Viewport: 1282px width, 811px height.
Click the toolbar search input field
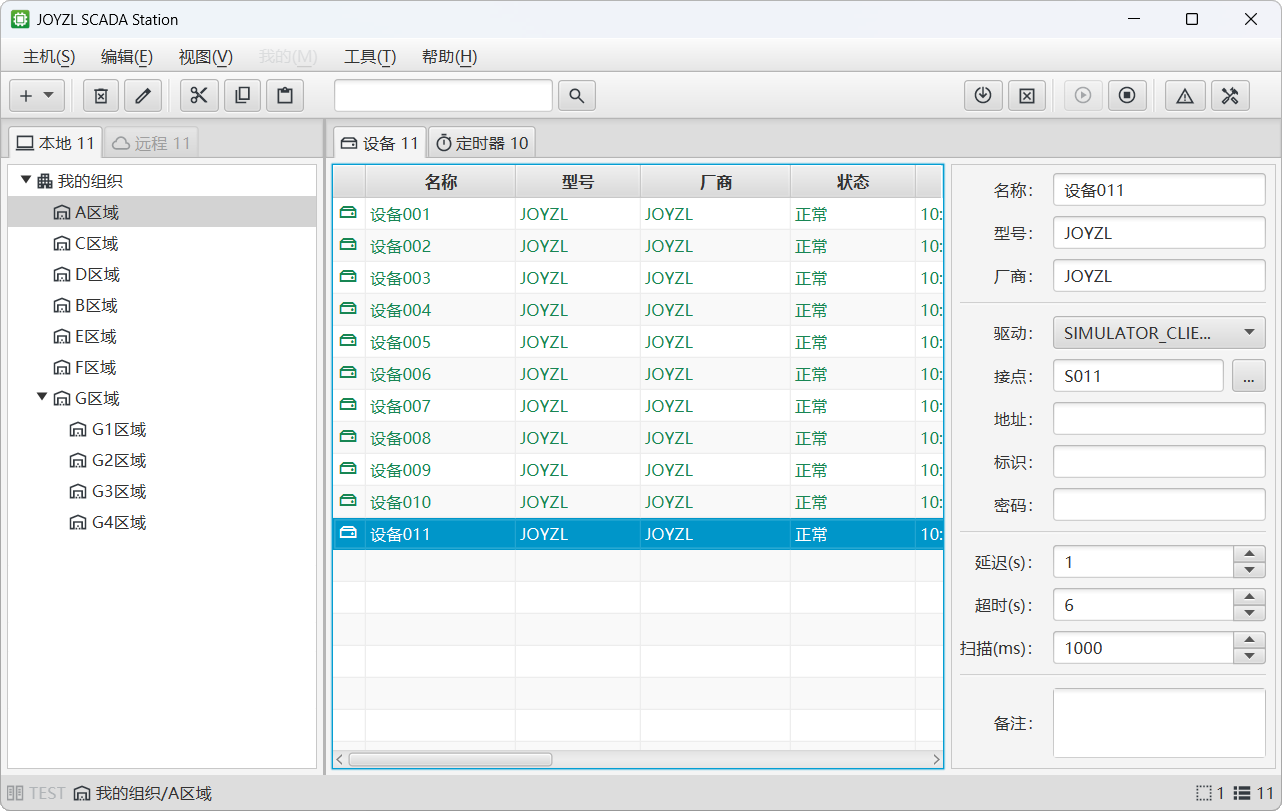443,95
